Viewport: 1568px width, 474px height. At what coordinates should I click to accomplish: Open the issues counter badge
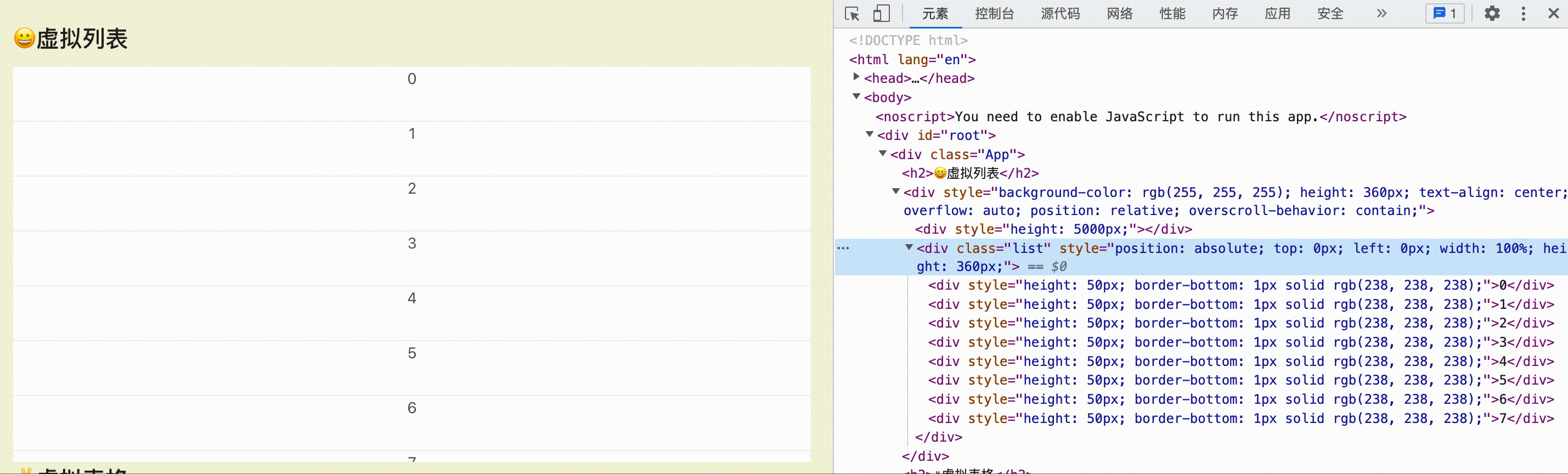click(x=1445, y=13)
